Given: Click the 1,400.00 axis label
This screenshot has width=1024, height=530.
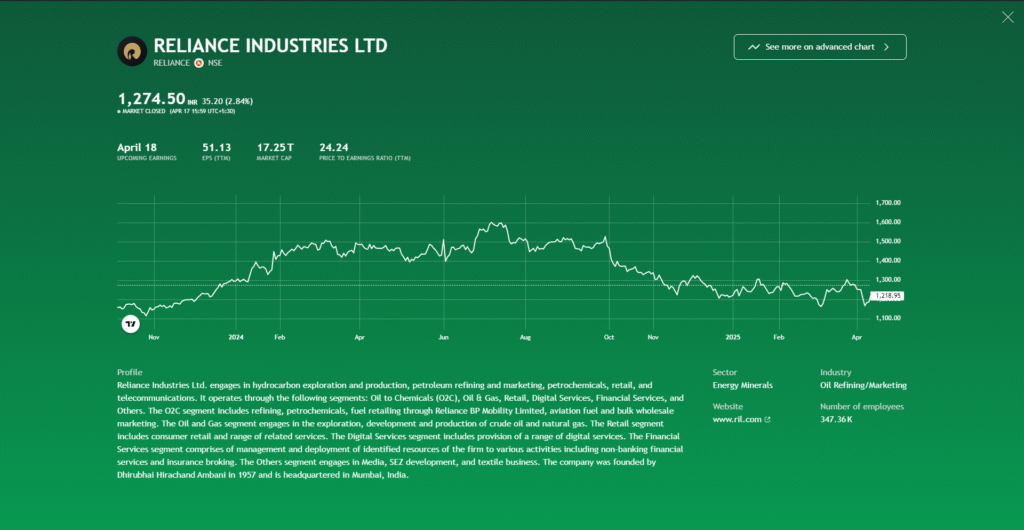Looking at the screenshot, I should [888, 260].
